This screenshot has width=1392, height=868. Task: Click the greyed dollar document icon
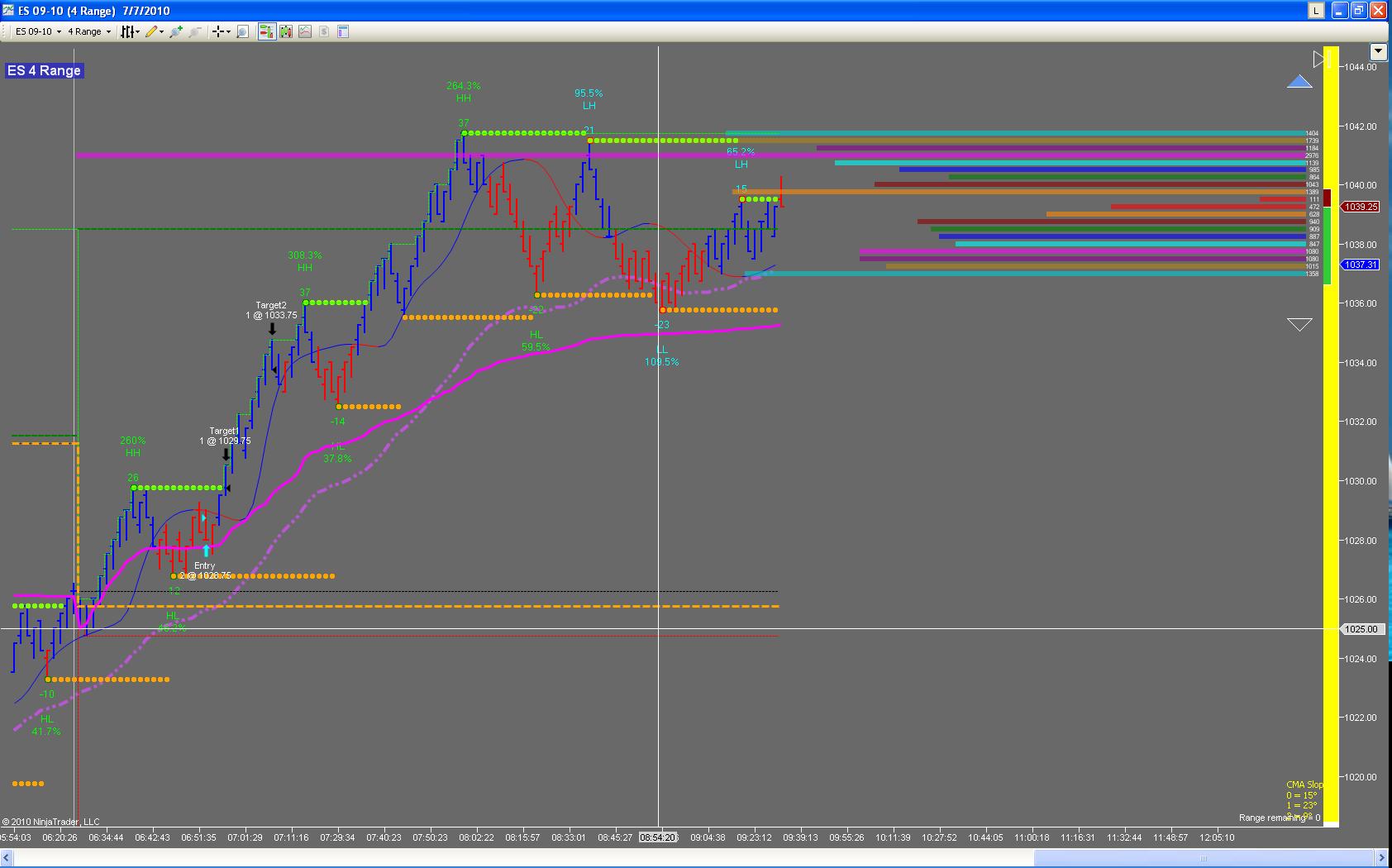point(324,31)
